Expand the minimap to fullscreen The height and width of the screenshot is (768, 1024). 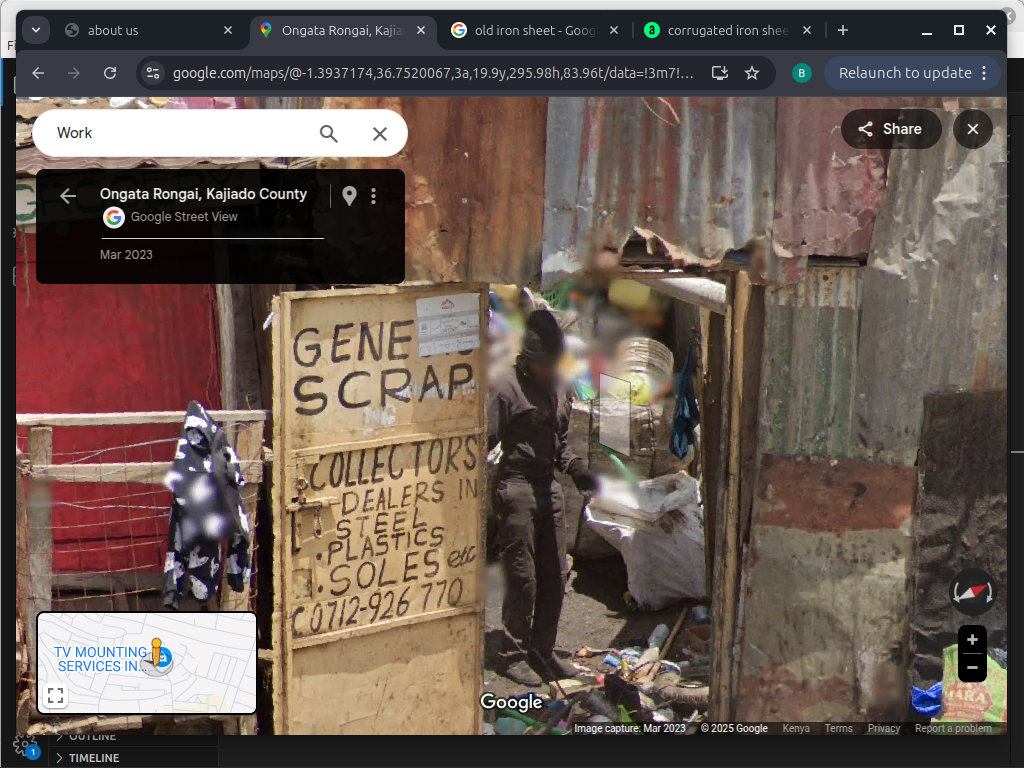pos(56,695)
